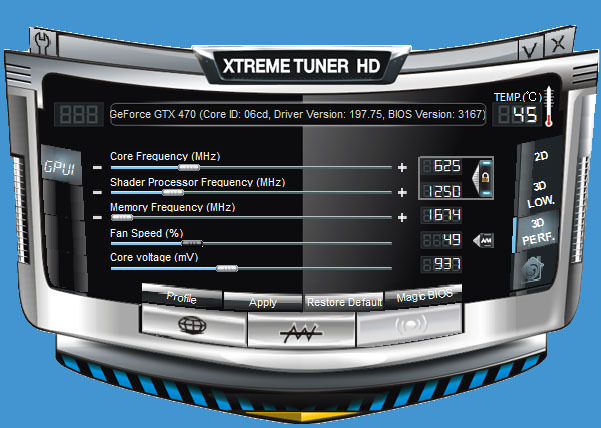Close Xtreme Tuner HD with the X

coord(559,43)
